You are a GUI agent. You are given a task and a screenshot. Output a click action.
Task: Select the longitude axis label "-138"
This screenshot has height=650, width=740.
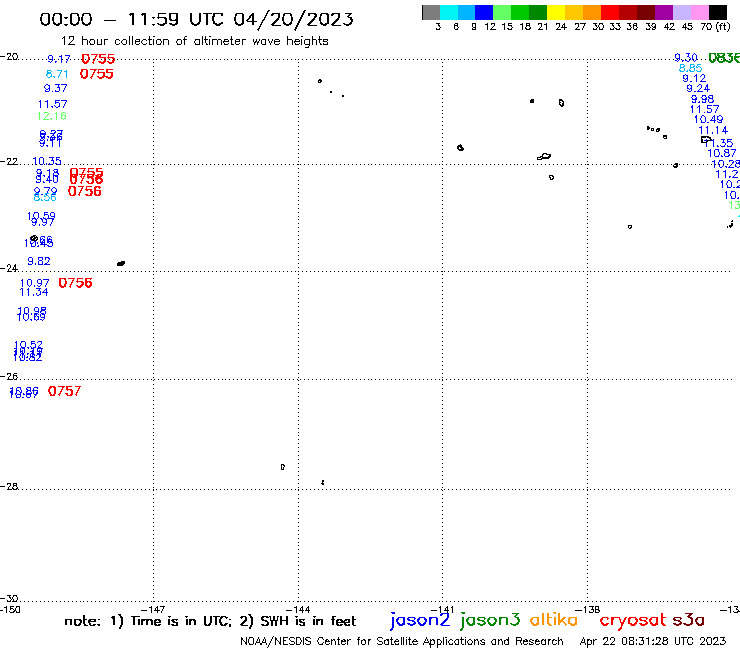(588, 609)
